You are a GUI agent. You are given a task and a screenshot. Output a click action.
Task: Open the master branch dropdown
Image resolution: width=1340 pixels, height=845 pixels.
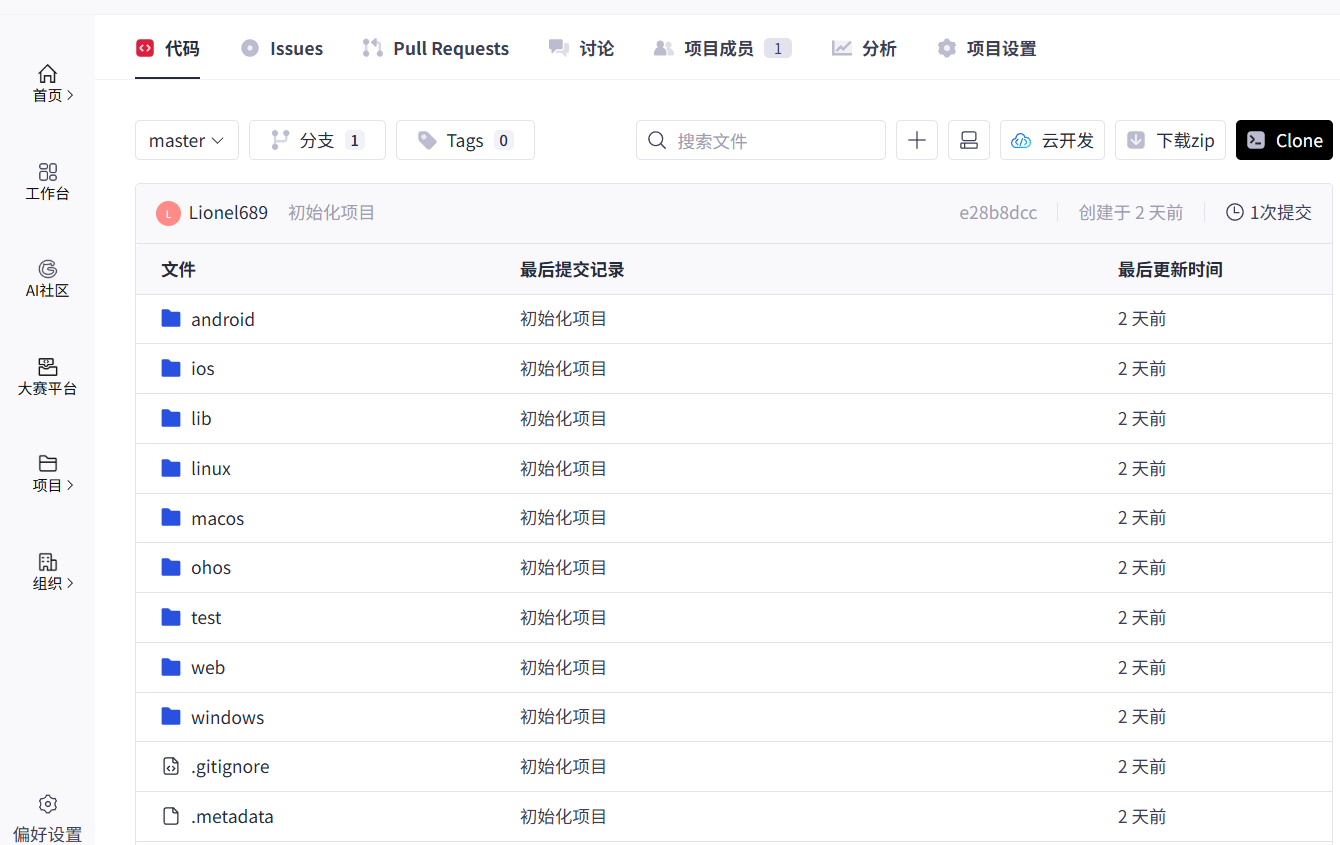click(187, 140)
